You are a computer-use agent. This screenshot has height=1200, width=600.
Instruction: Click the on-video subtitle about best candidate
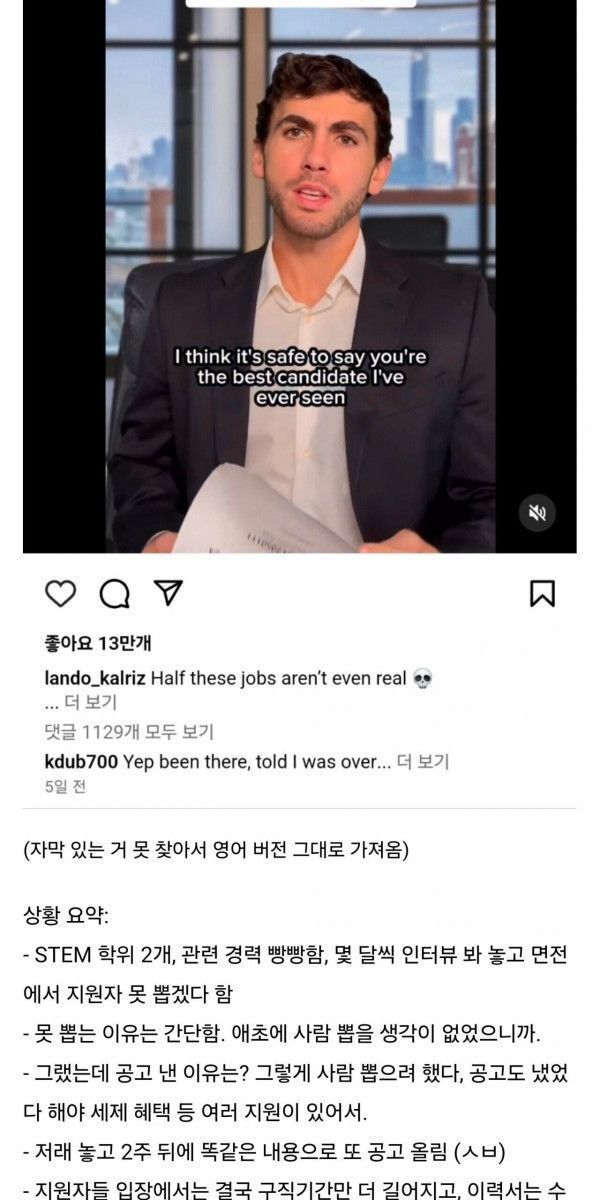[x=299, y=376]
